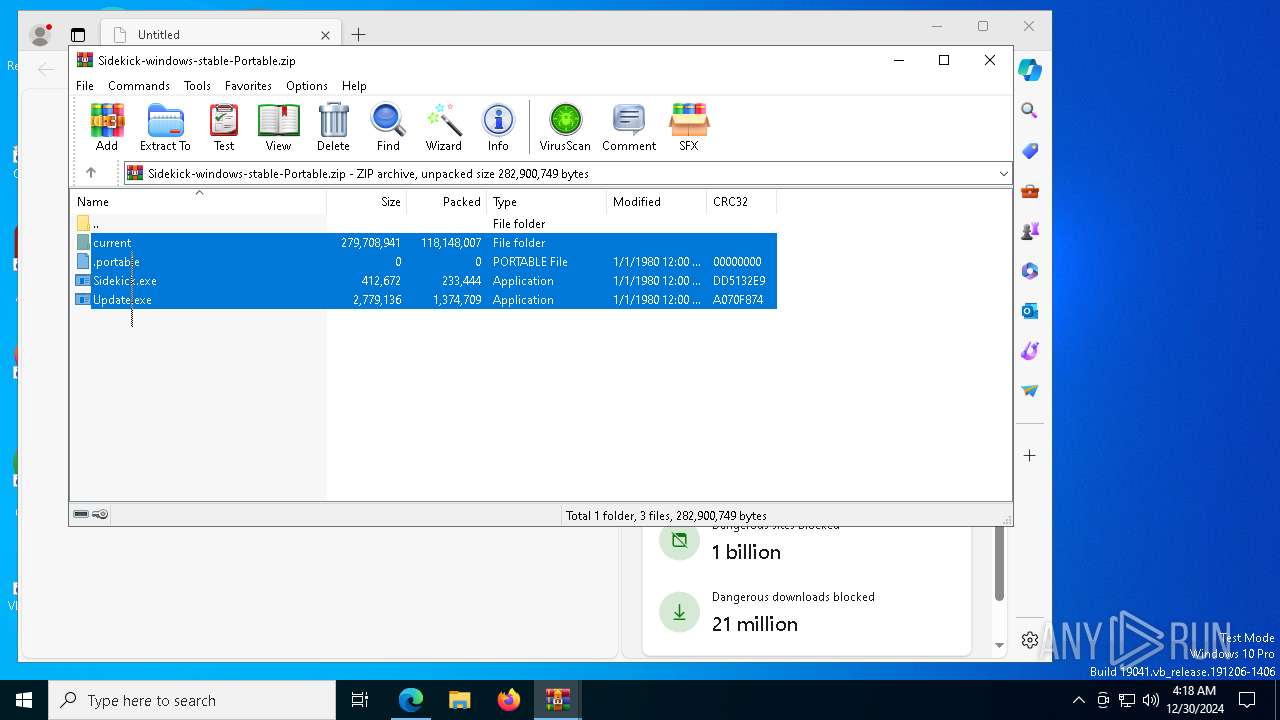
Task: Open Edge sidebar shopping tag icon
Action: pyautogui.click(x=1029, y=151)
